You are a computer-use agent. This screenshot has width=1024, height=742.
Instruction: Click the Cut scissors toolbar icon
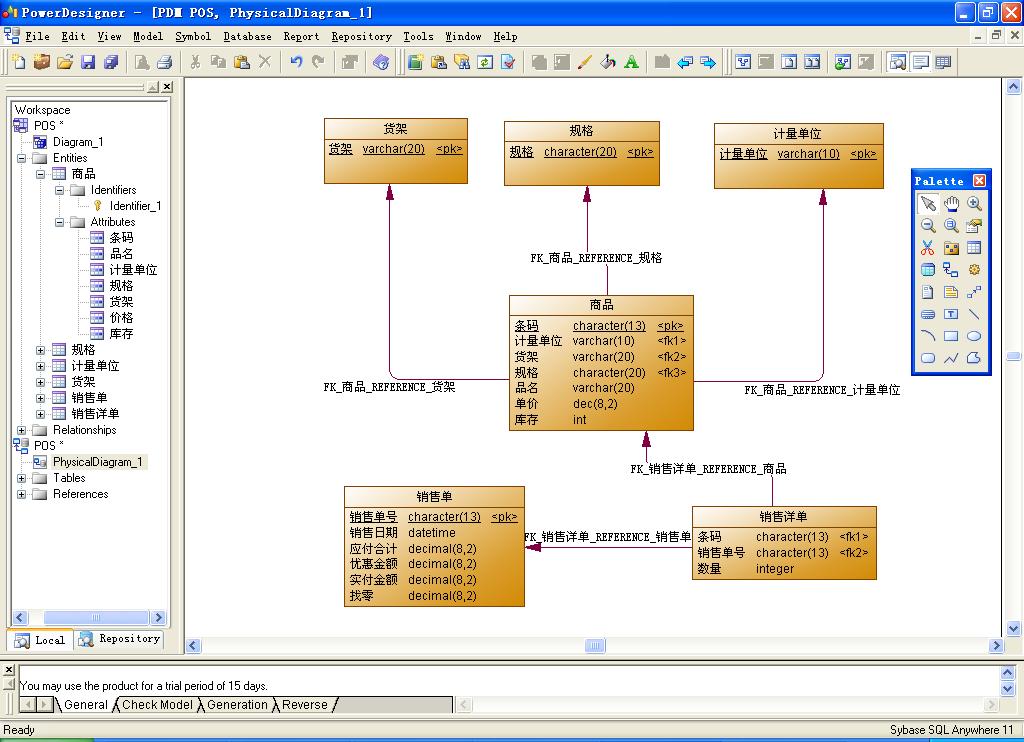coord(195,62)
